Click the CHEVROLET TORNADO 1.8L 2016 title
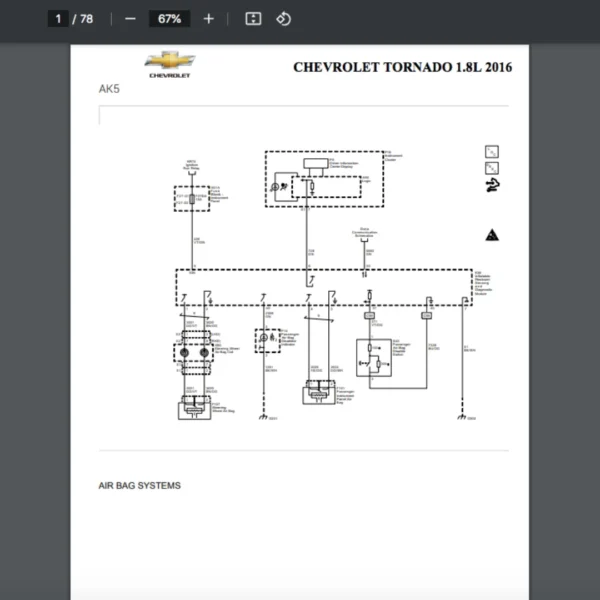Viewport: 600px width, 600px height. (403, 67)
